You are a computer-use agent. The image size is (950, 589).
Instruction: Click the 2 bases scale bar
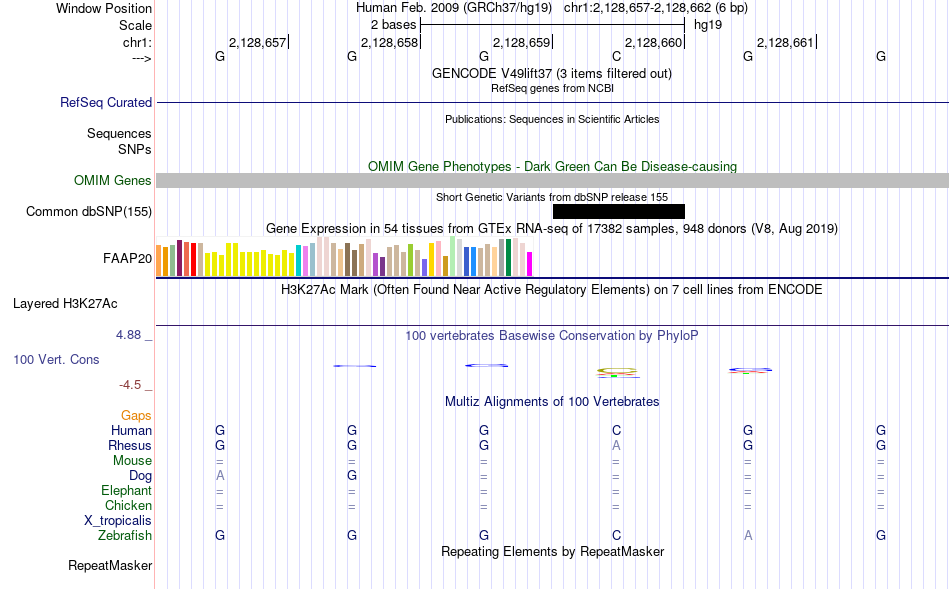coord(553,25)
